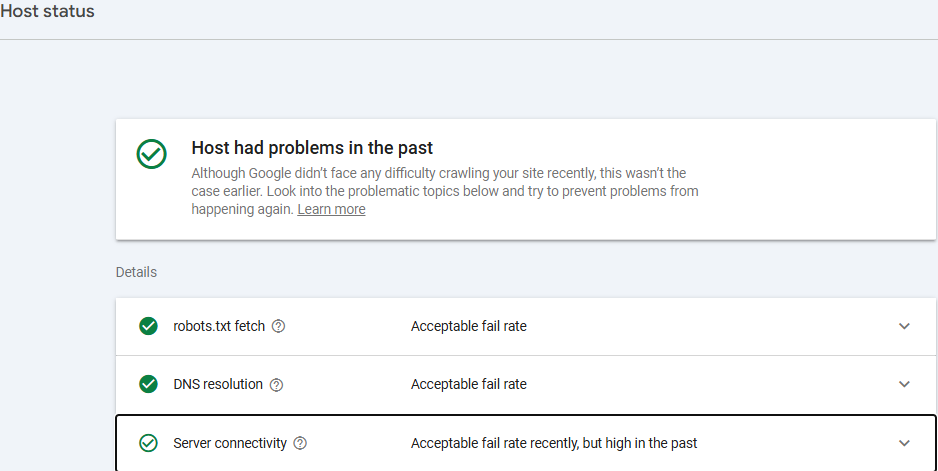Click DNS resolution's Acceptable fail rate status
Screen dimensions: 938x471
coord(468,384)
